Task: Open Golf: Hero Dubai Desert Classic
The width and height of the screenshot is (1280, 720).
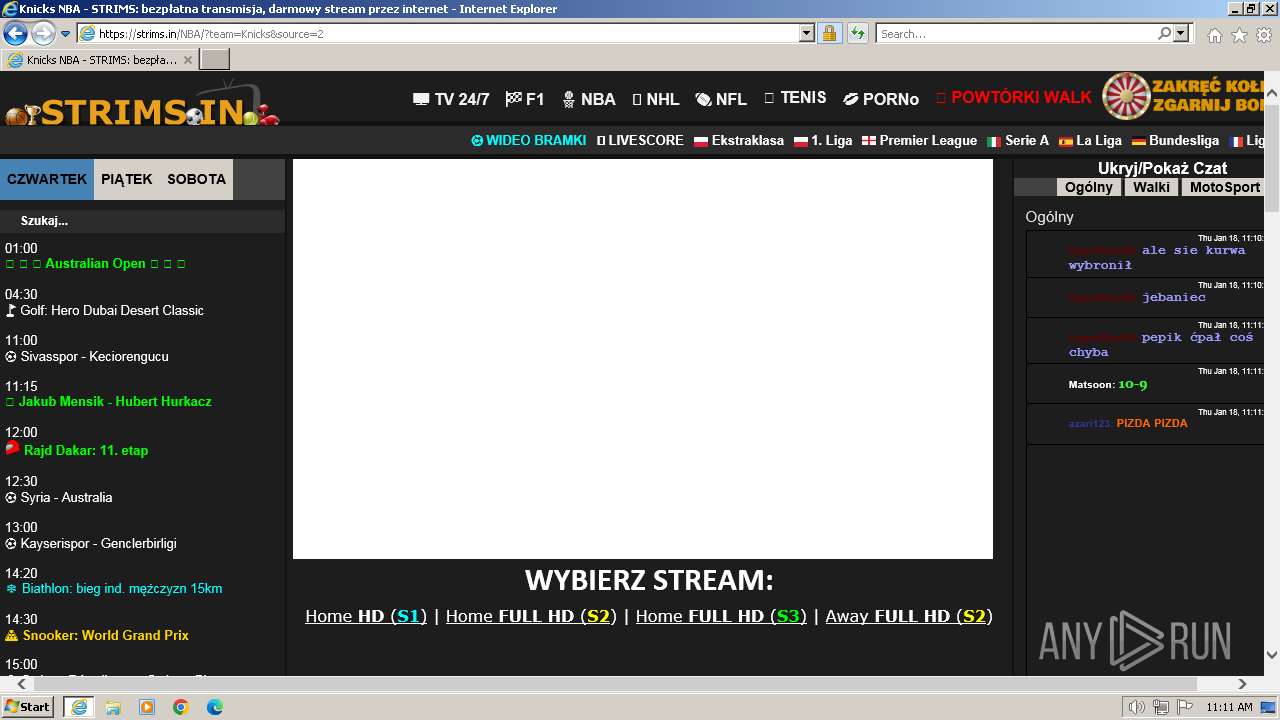Action: tap(104, 311)
